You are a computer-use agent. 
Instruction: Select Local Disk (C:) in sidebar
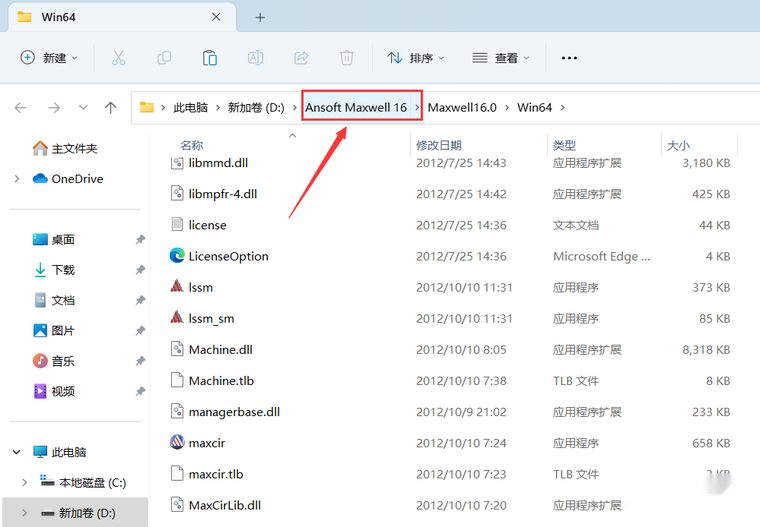tap(83, 482)
